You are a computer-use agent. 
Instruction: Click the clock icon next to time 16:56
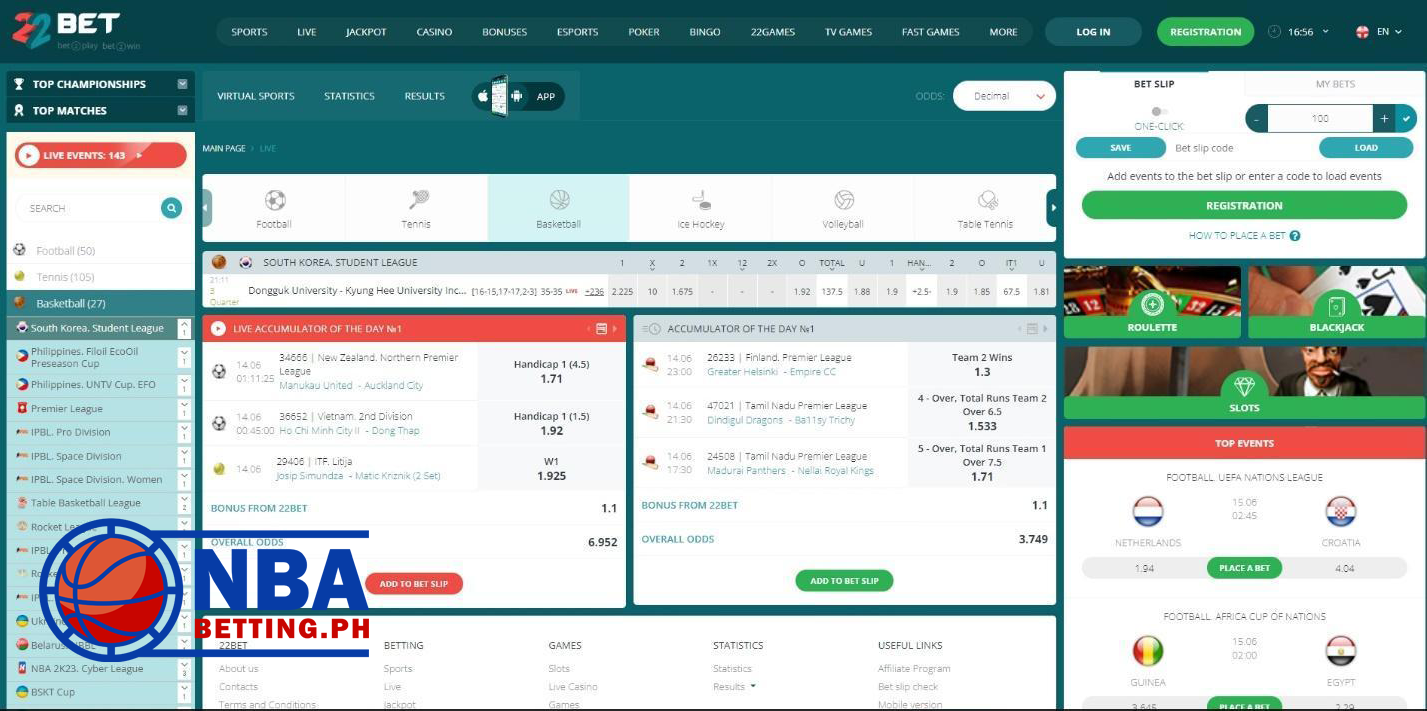tap(1274, 31)
